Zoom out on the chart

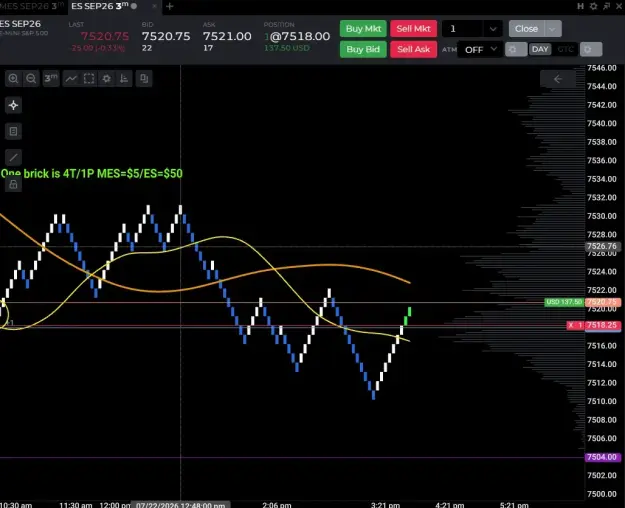pos(31,79)
